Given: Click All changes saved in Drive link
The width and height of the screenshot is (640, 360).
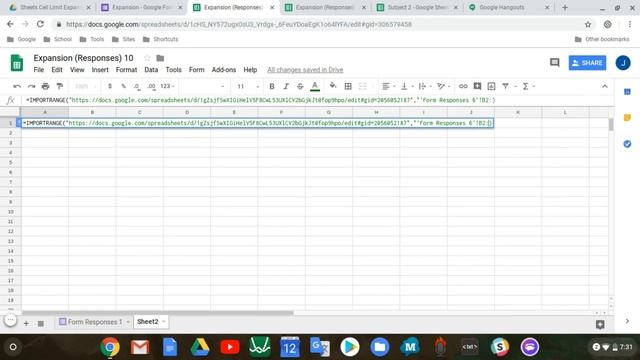Looking at the screenshot, I should click(x=305, y=70).
